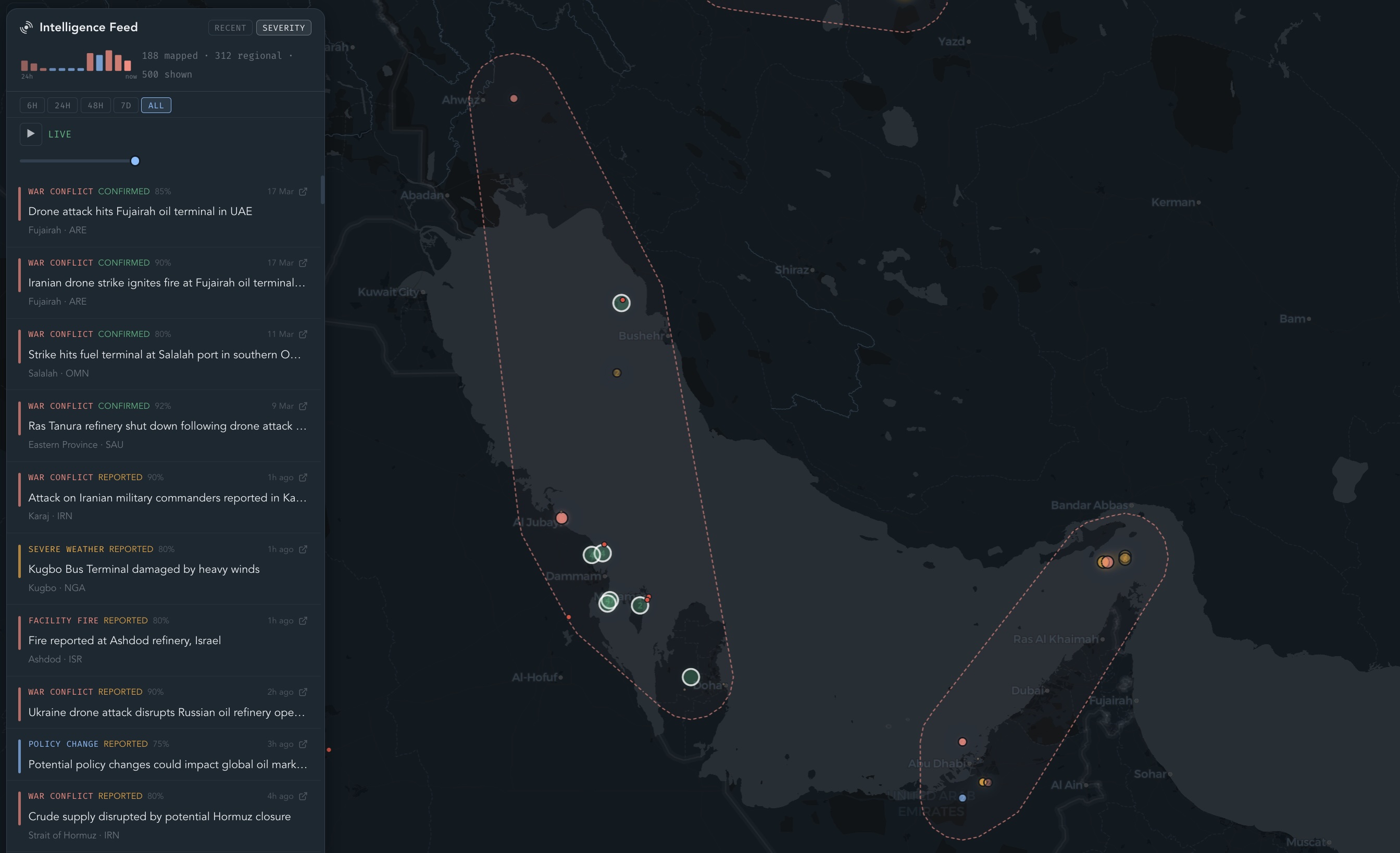The height and width of the screenshot is (853, 1400).
Task: Click the Shiraz city label on map
Action: point(792,270)
